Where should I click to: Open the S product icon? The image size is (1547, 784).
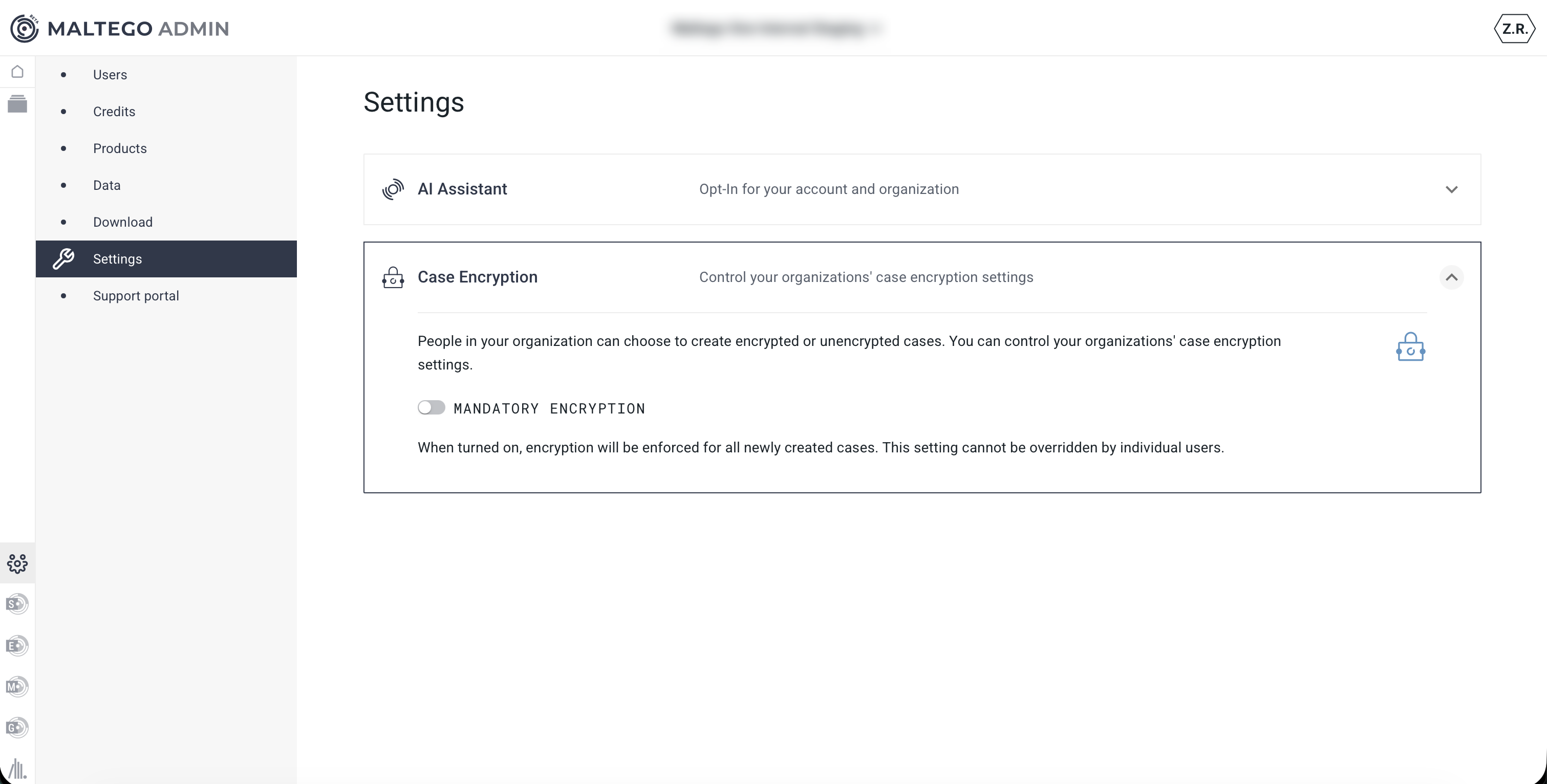(17, 604)
